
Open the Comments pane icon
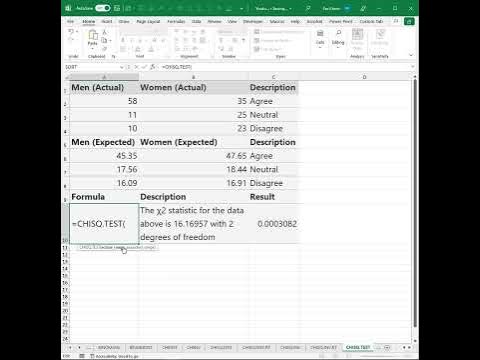[396, 21]
